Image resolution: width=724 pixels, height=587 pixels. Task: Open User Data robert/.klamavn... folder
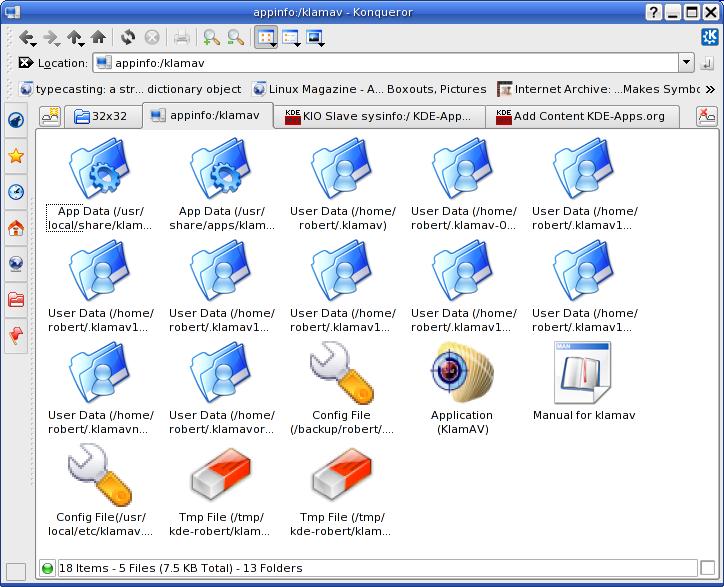100,388
